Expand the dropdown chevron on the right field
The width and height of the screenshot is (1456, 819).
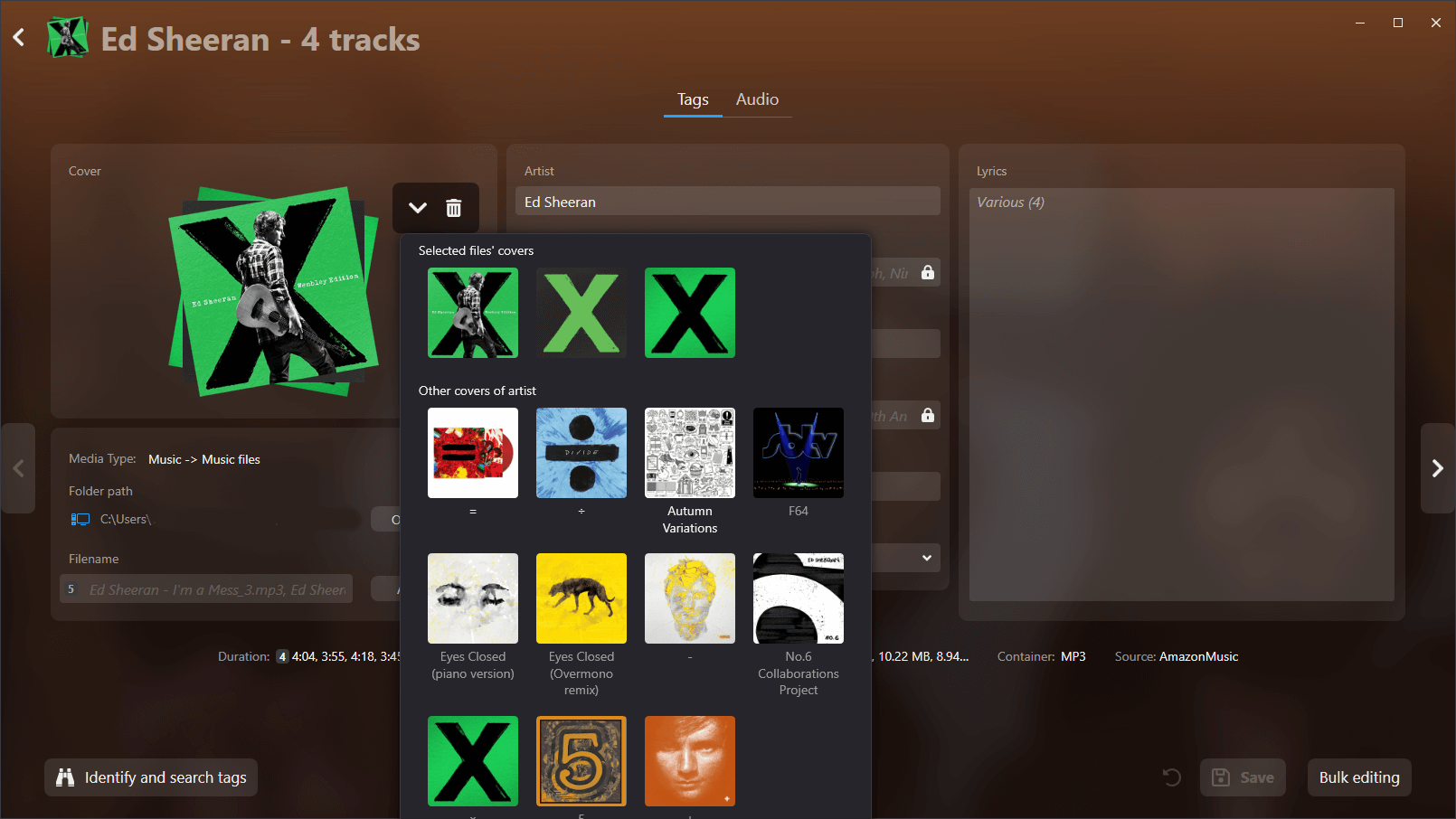click(x=925, y=558)
